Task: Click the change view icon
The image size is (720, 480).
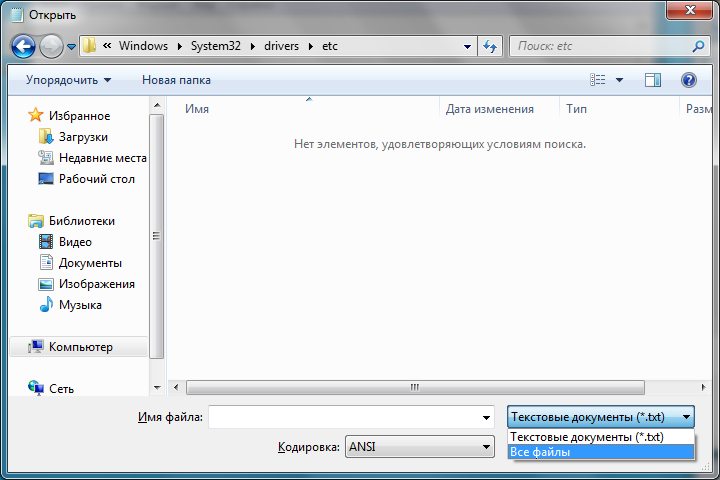Action: [598, 80]
